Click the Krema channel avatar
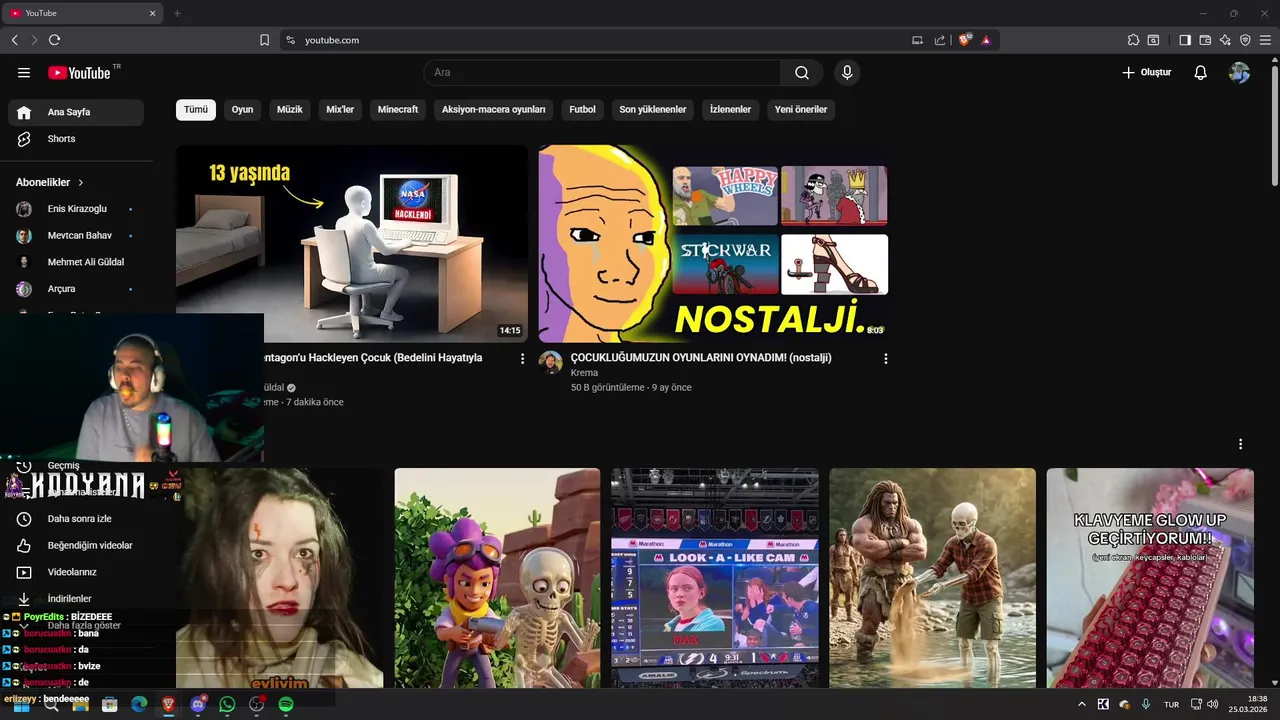The height and width of the screenshot is (720, 1280). tap(550, 362)
